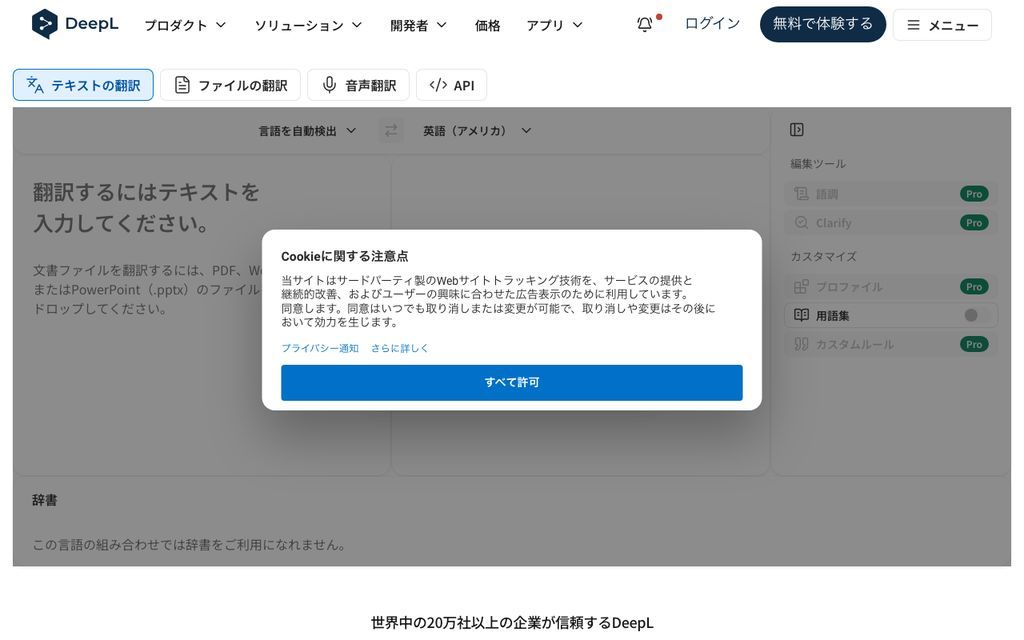Open the notifications bell icon
The width and height of the screenshot is (1024, 640).
click(x=645, y=24)
